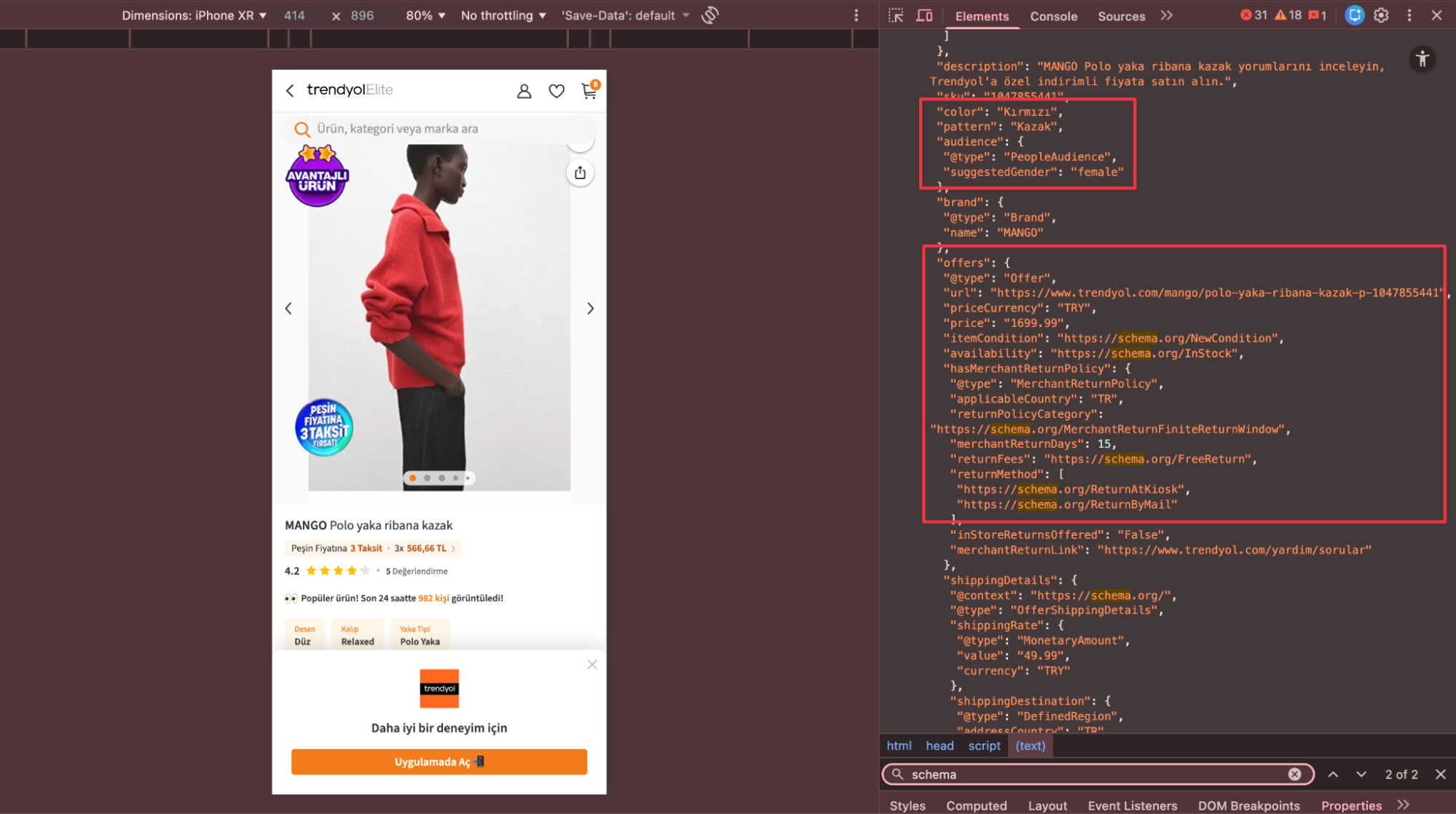Switch to the Computed tab

(x=976, y=805)
